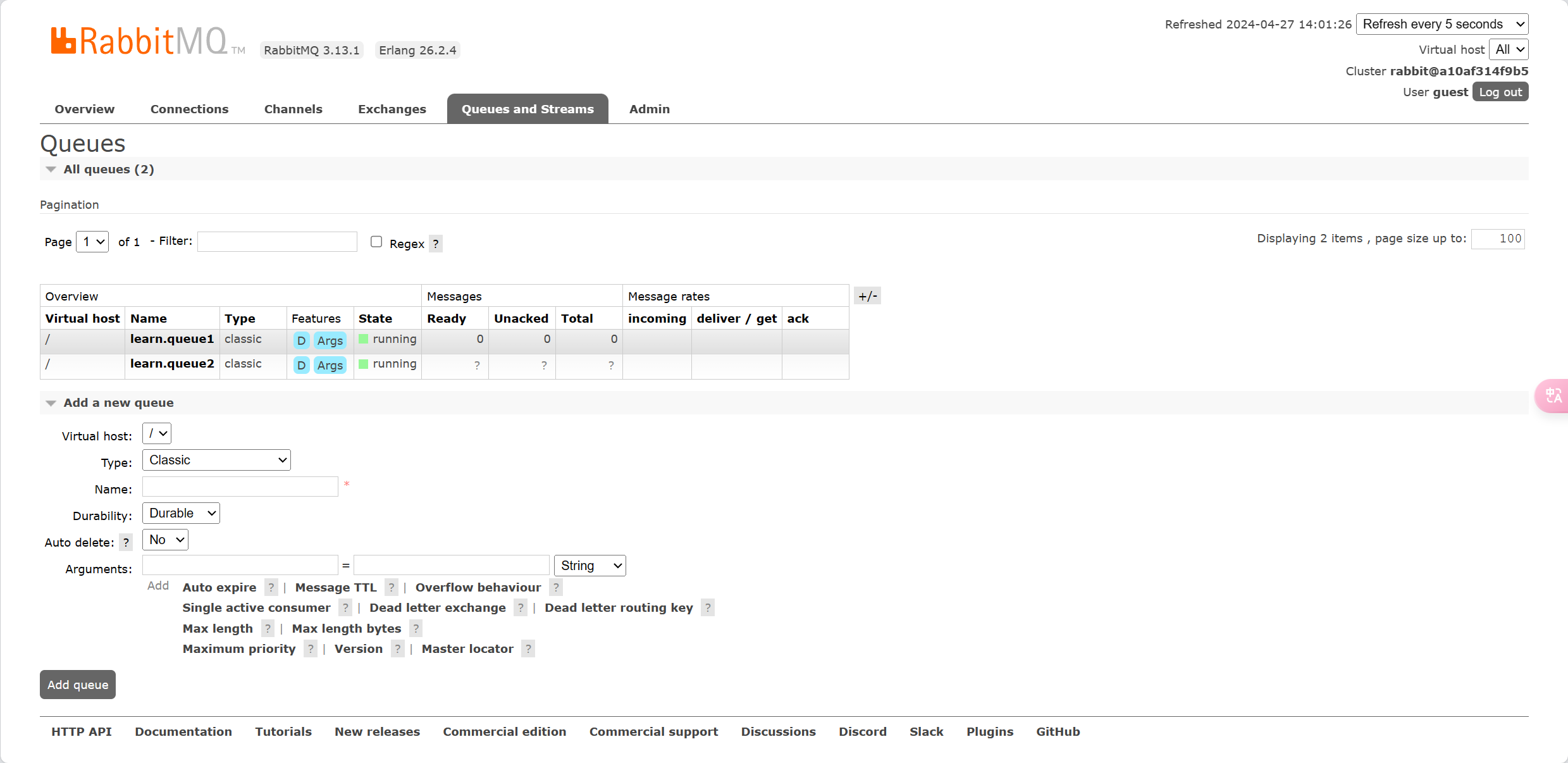The height and width of the screenshot is (763, 1568).
Task: Toggle table columns with +/- button
Action: click(x=867, y=296)
